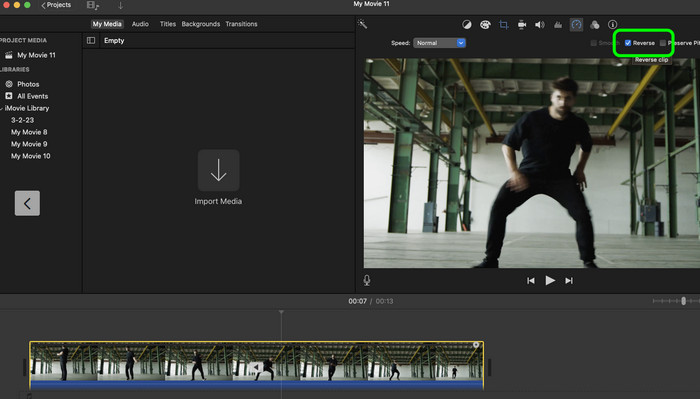Toggle the Preserve Pitch checkbox
This screenshot has width=700, height=399.
[x=663, y=43]
